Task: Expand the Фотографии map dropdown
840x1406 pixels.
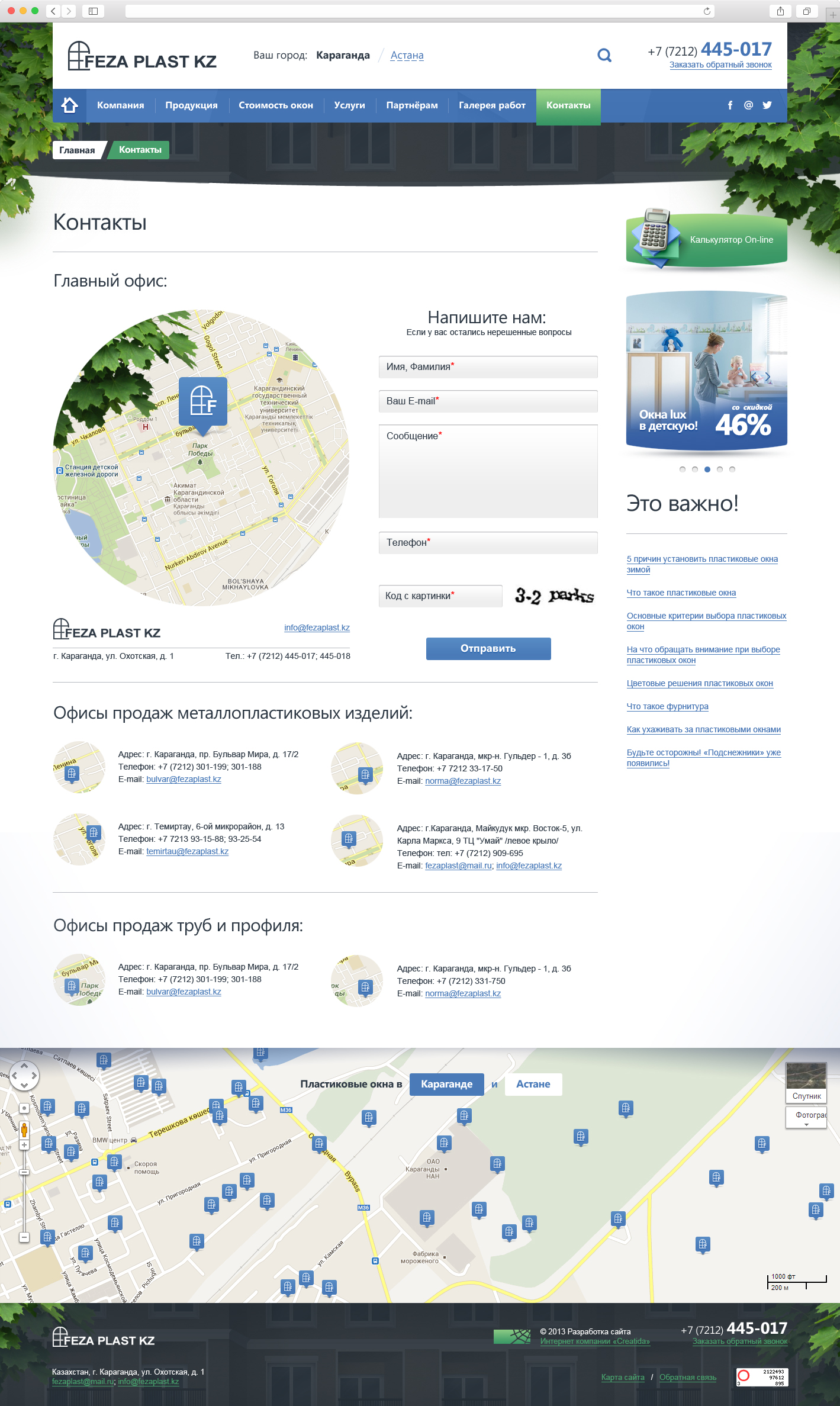Action: click(x=806, y=1118)
